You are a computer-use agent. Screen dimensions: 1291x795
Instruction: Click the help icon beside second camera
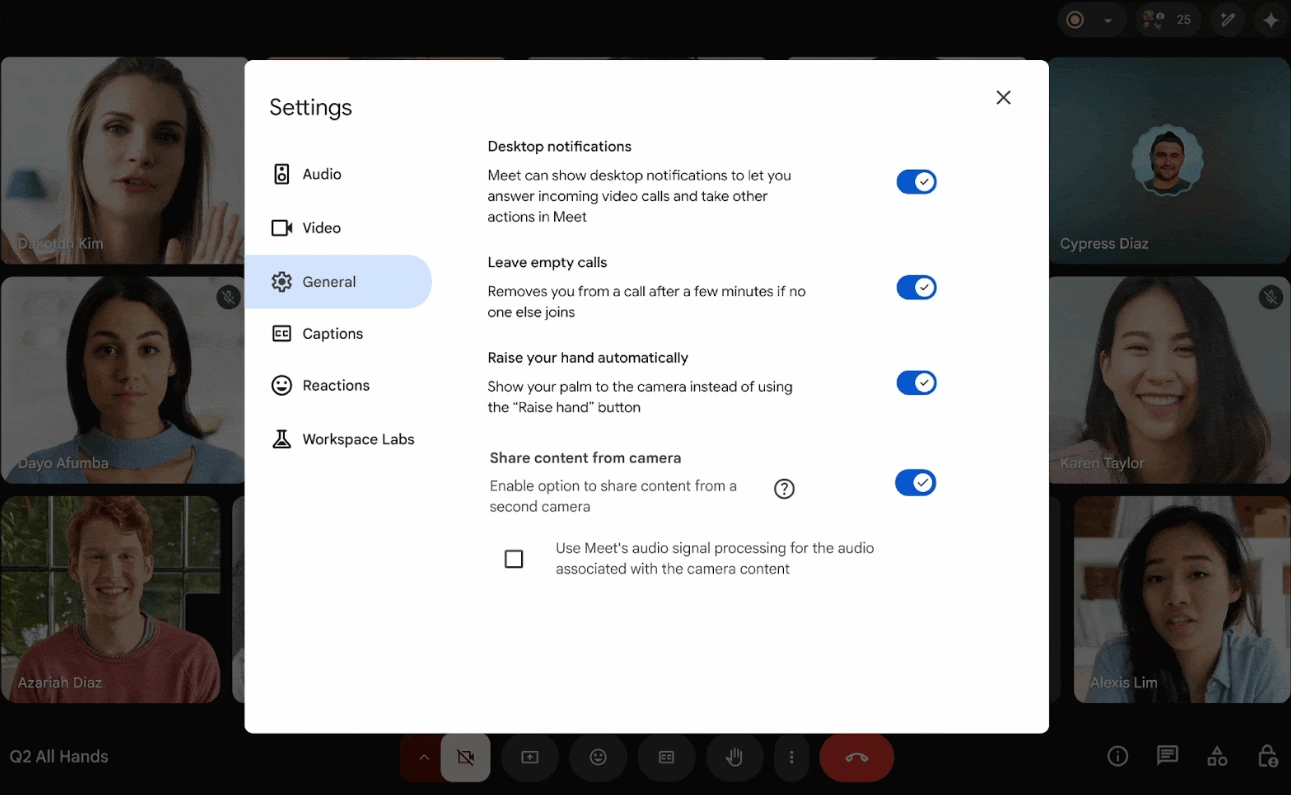pyautogui.click(x=785, y=489)
